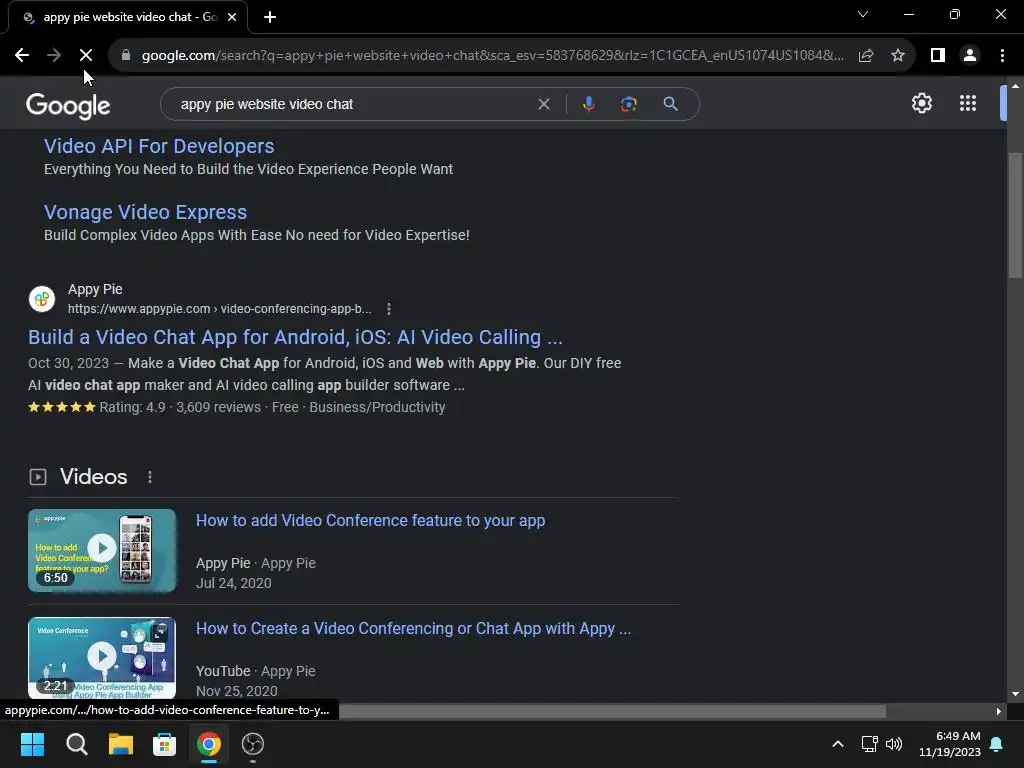1024x768 pixels.
Task: Click the horizontal scrollbar
Action: 613,711
